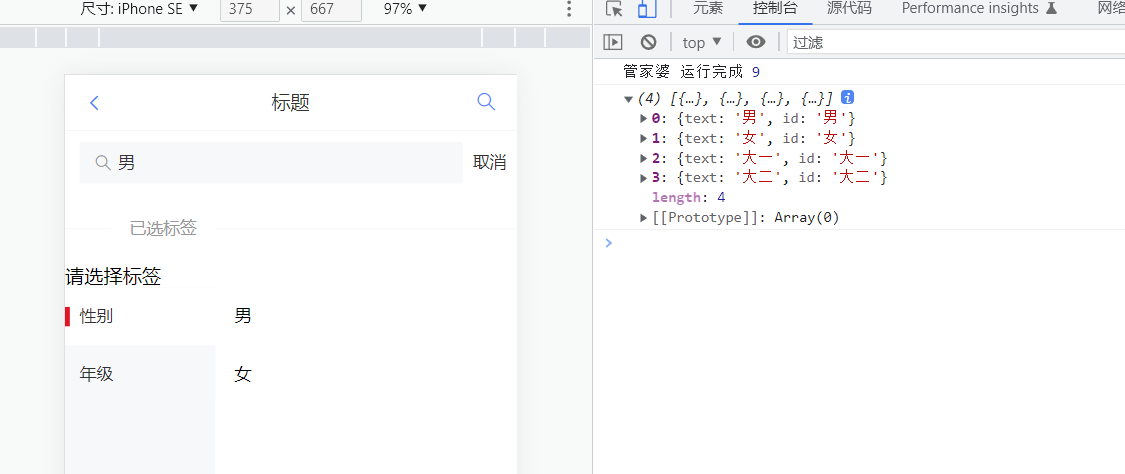This screenshot has height=474, width=1125.
Task: Expand array item 0 with text 男
Action: tap(643, 119)
